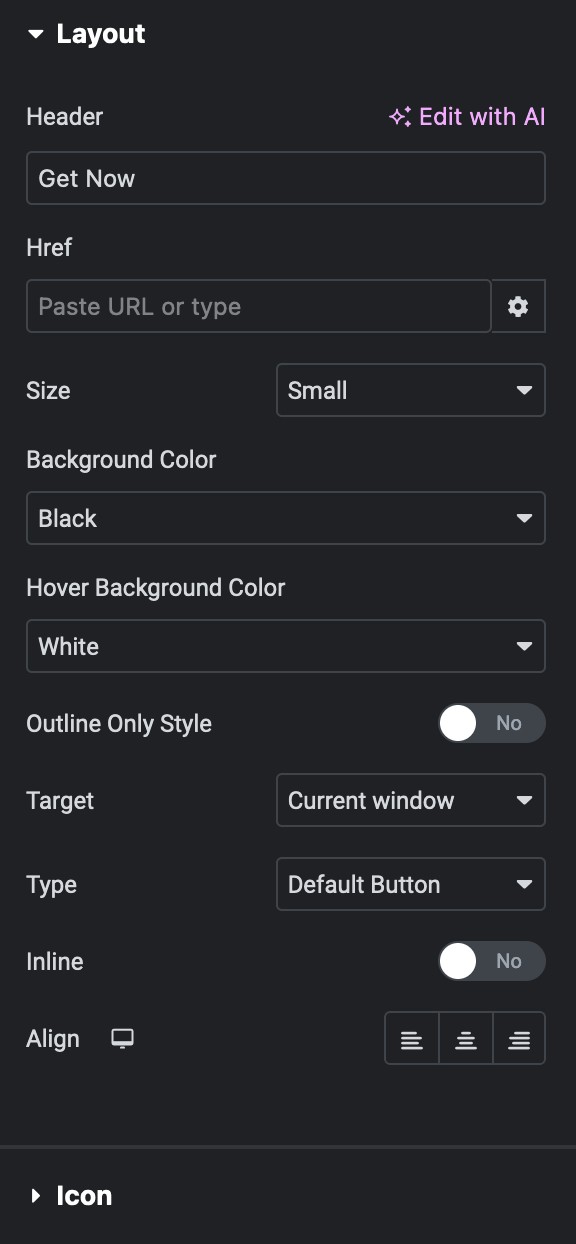Align button to the right
This screenshot has width=576, height=1244.
[x=519, y=1039]
